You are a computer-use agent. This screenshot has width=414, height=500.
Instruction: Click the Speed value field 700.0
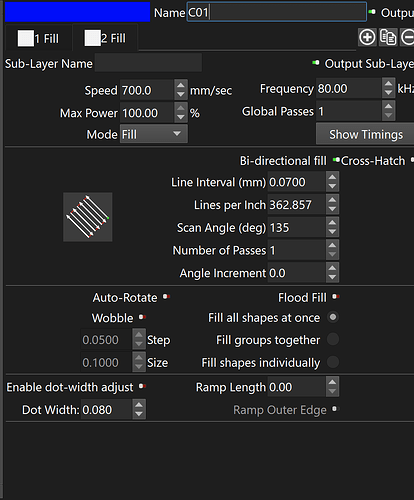(x=147, y=90)
